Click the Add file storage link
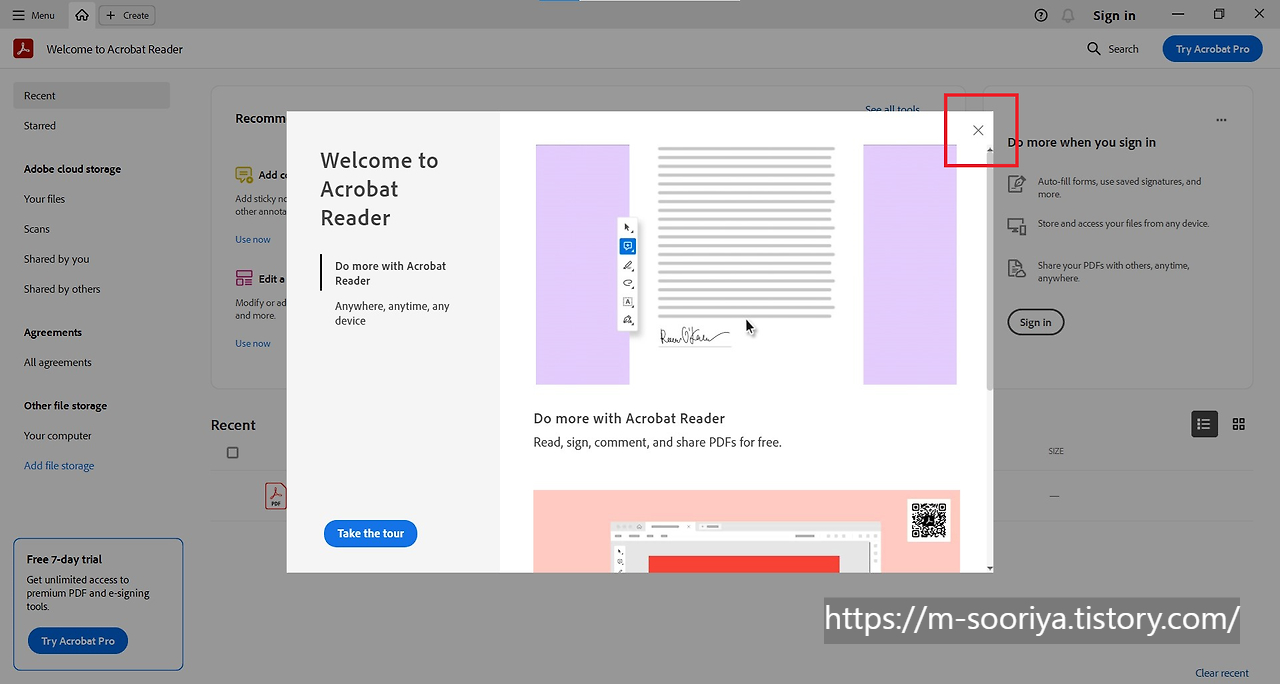The image size is (1280, 684). click(59, 466)
